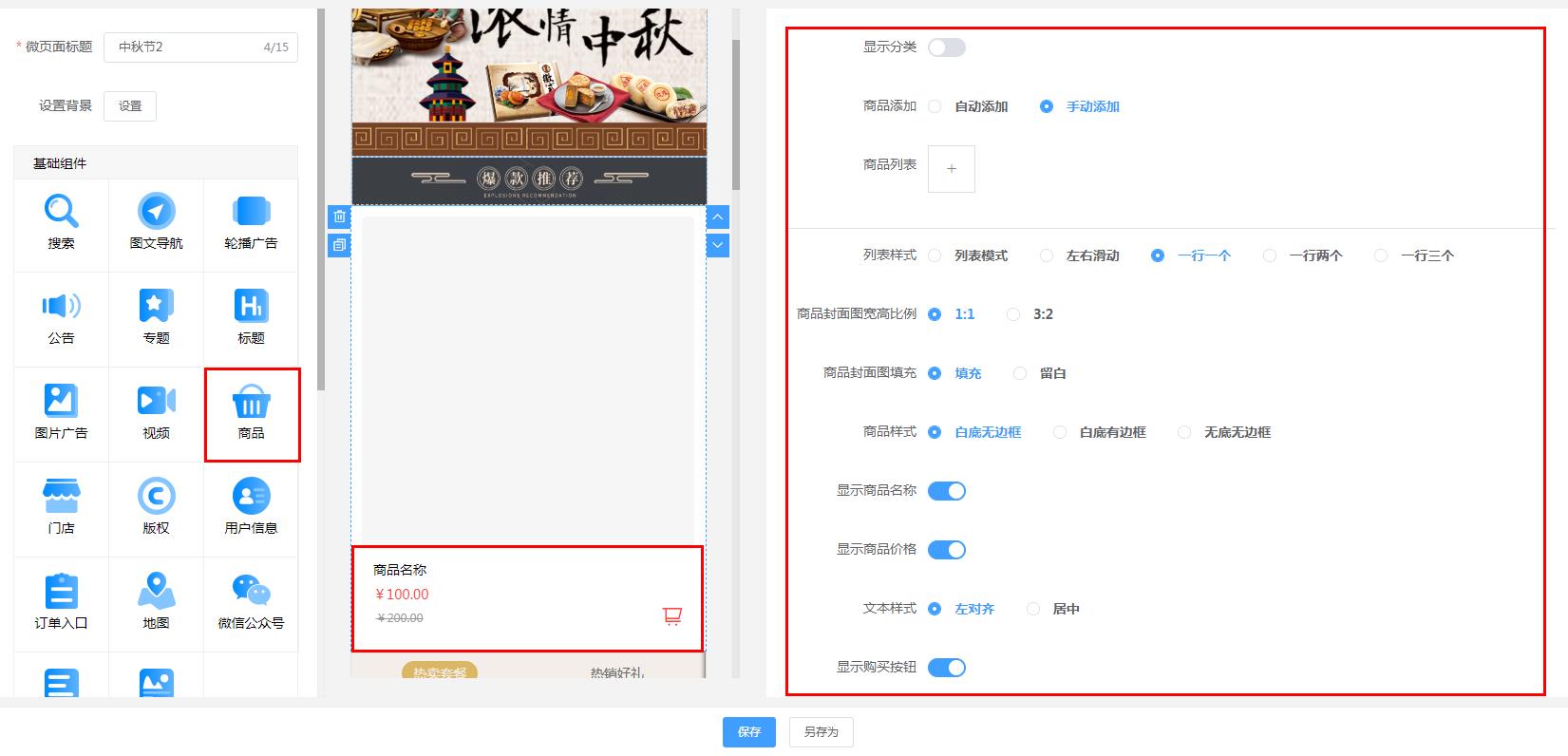Add the 公告 announcement component

[x=61, y=320]
